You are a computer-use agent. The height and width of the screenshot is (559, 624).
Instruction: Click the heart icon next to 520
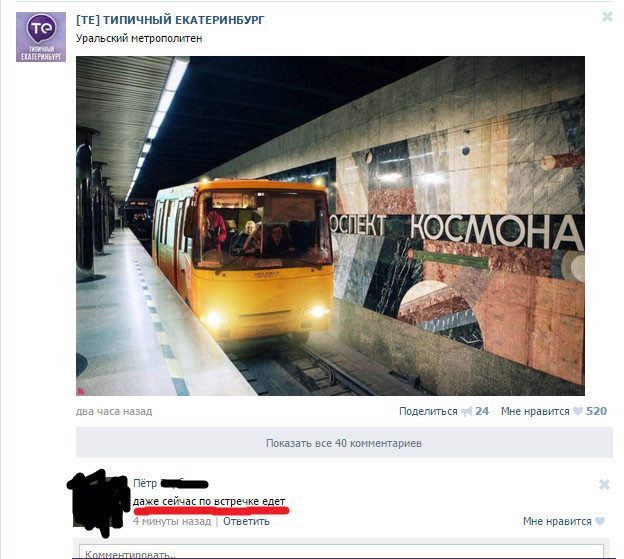(x=577, y=411)
